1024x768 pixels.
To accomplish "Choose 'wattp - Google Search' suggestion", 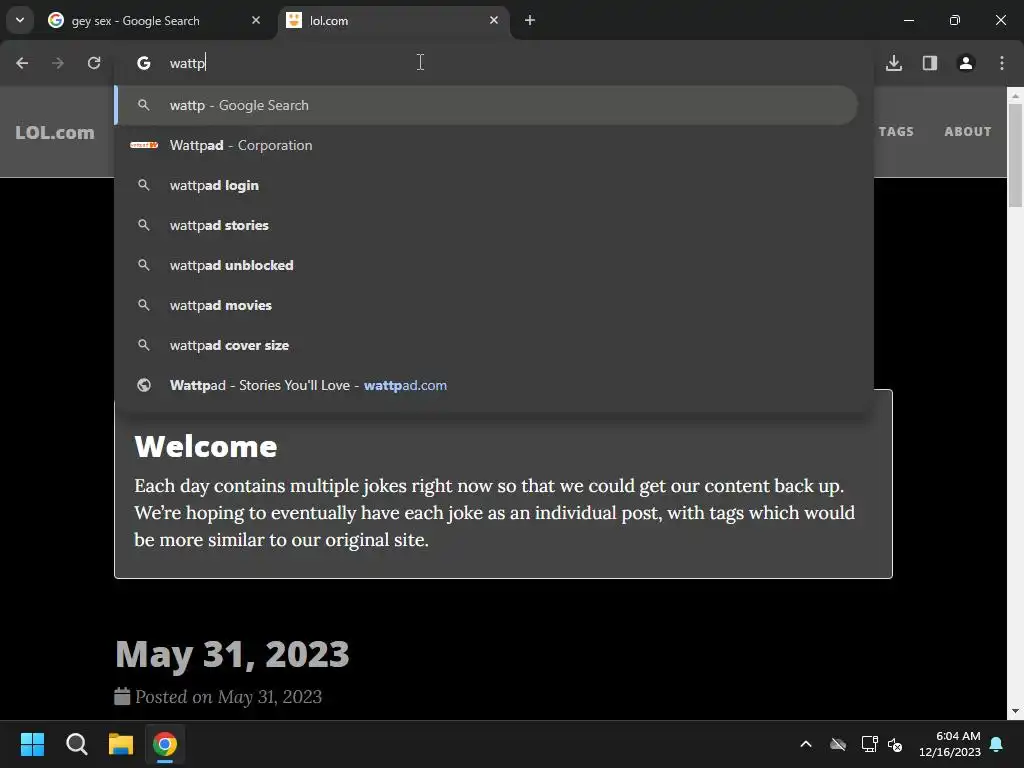I will point(486,105).
